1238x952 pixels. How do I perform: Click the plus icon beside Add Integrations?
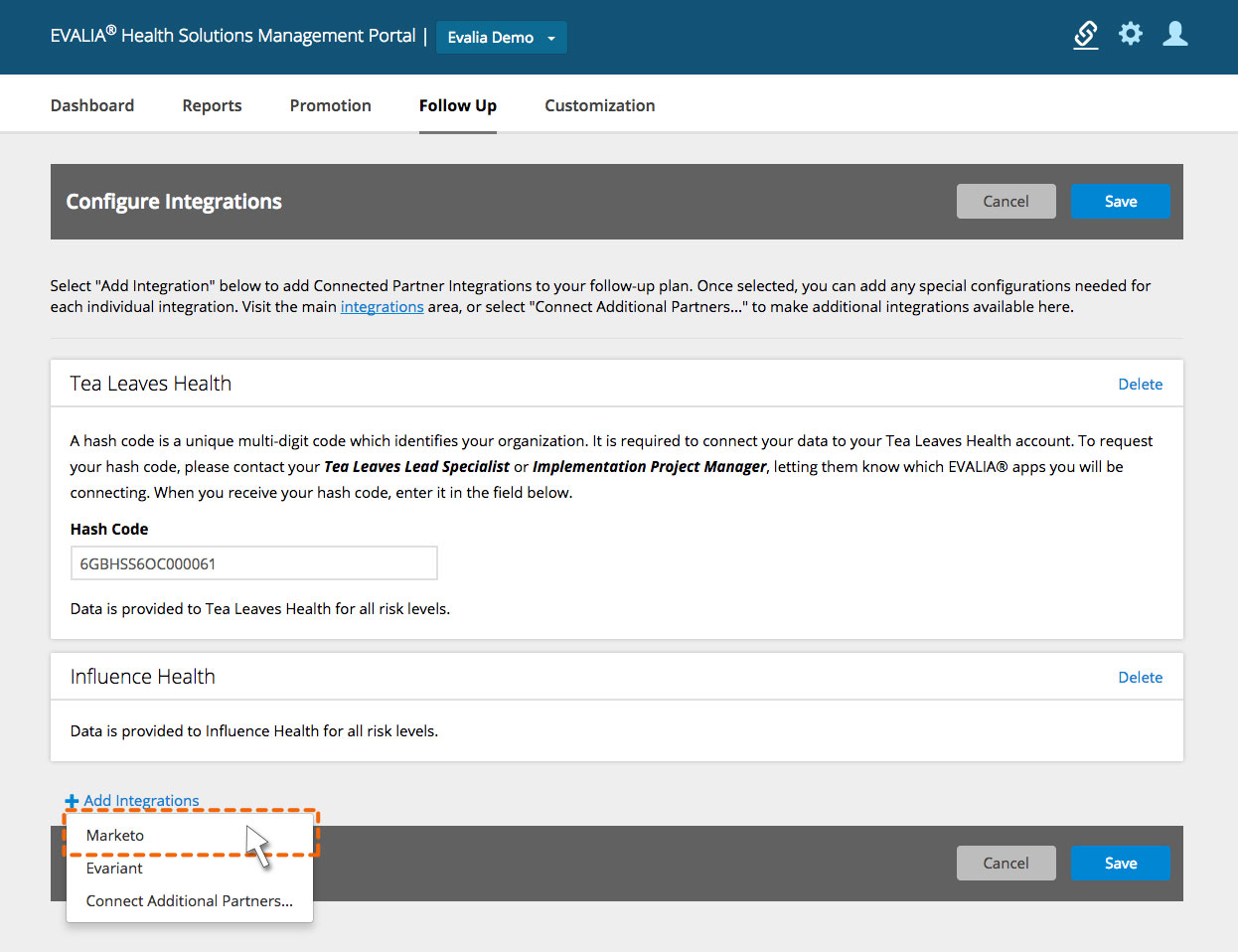(72, 801)
